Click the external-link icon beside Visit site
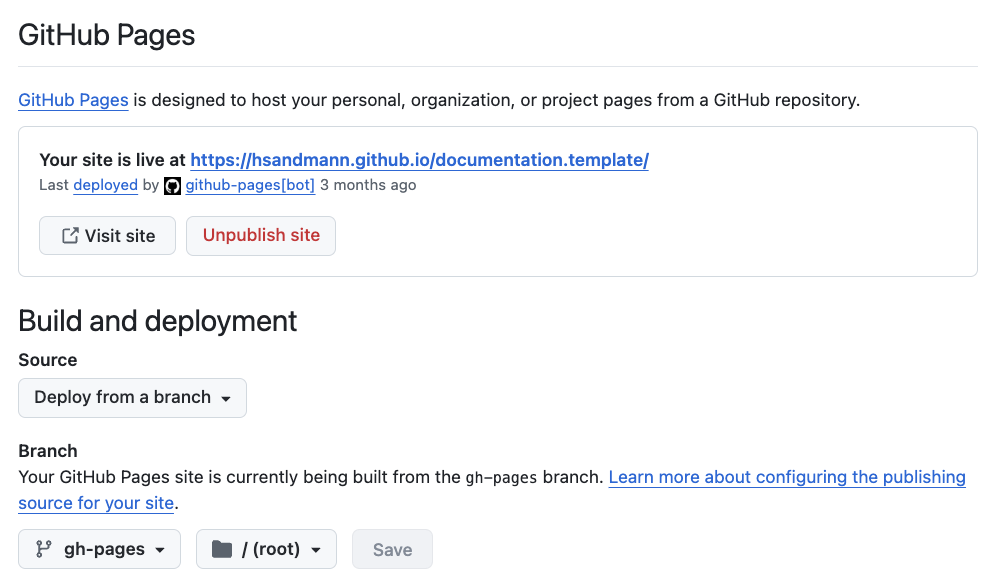The image size is (988, 586). point(70,236)
